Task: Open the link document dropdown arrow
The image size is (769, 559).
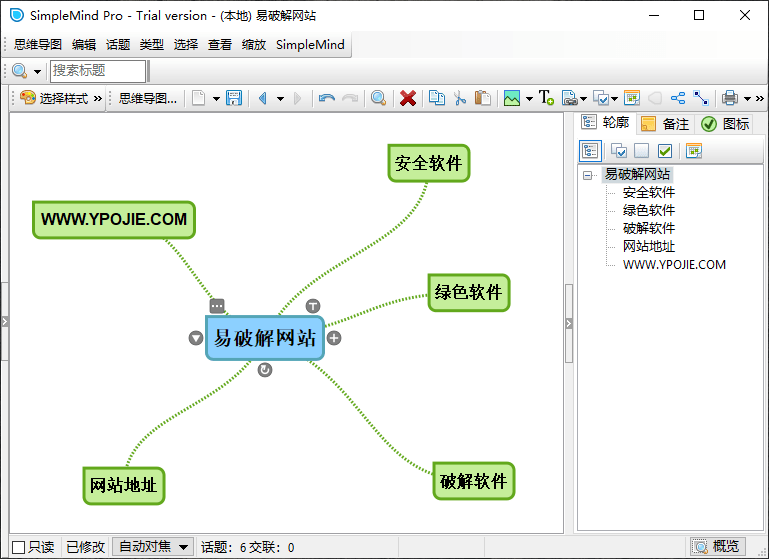Action: pos(583,99)
